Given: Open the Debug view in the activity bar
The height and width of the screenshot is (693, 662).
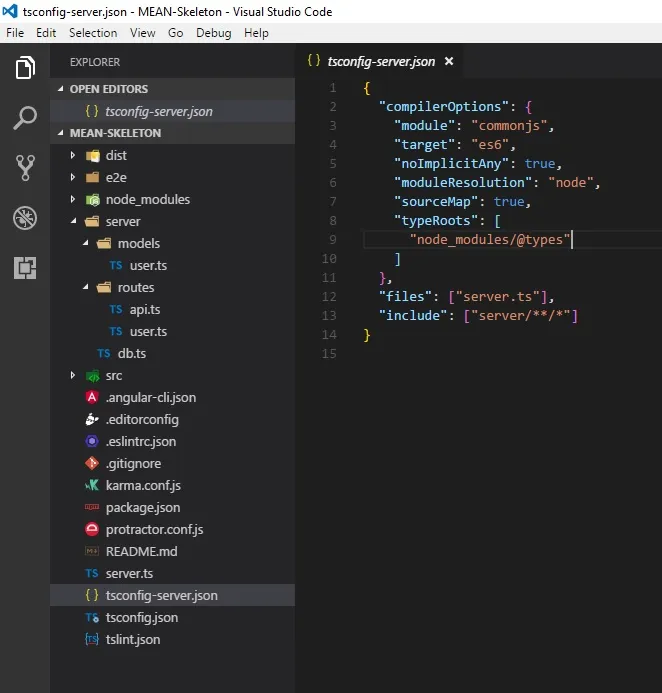Looking at the screenshot, I should coord(25,218).
